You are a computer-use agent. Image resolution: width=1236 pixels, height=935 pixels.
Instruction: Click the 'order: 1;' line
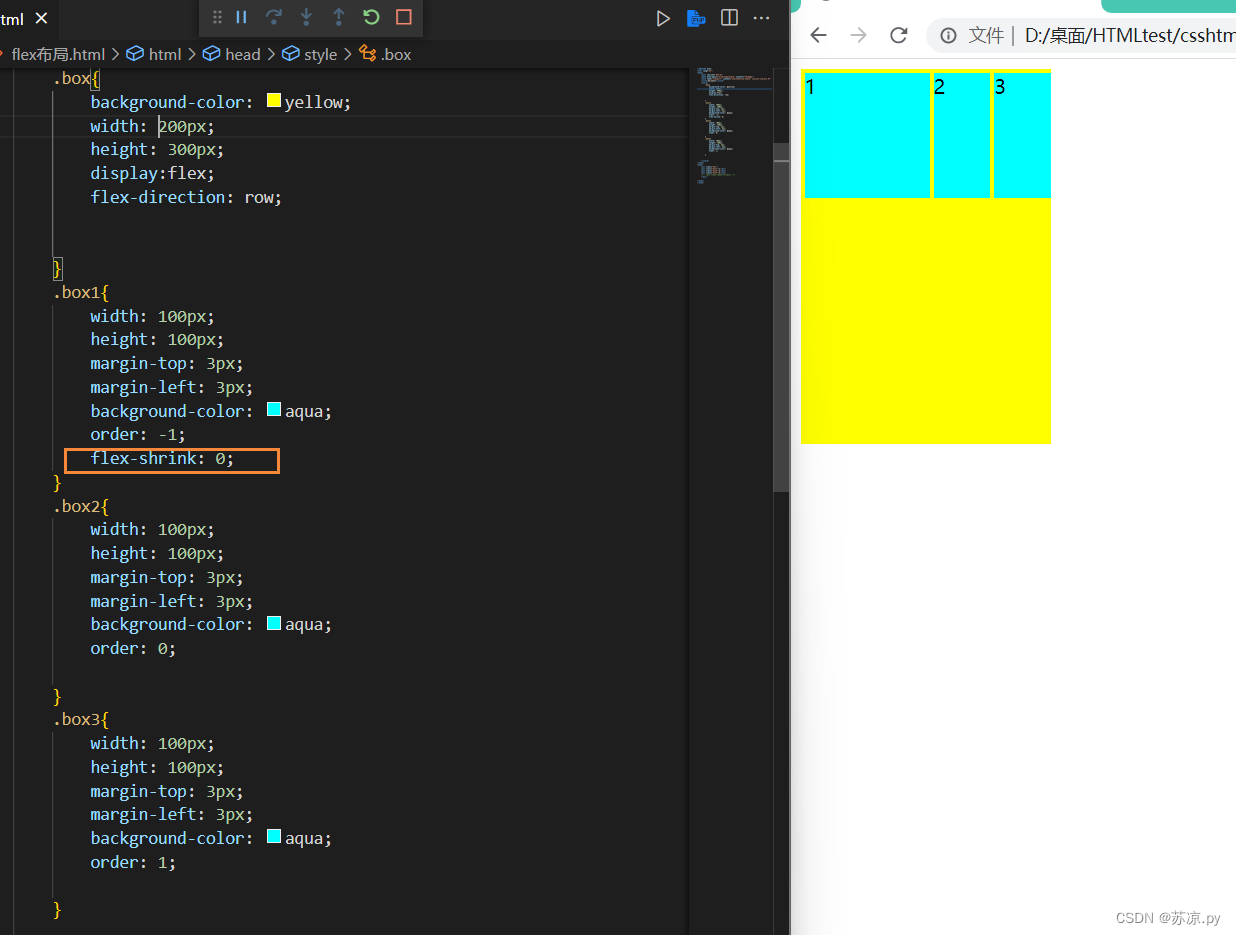coord(133,862)
